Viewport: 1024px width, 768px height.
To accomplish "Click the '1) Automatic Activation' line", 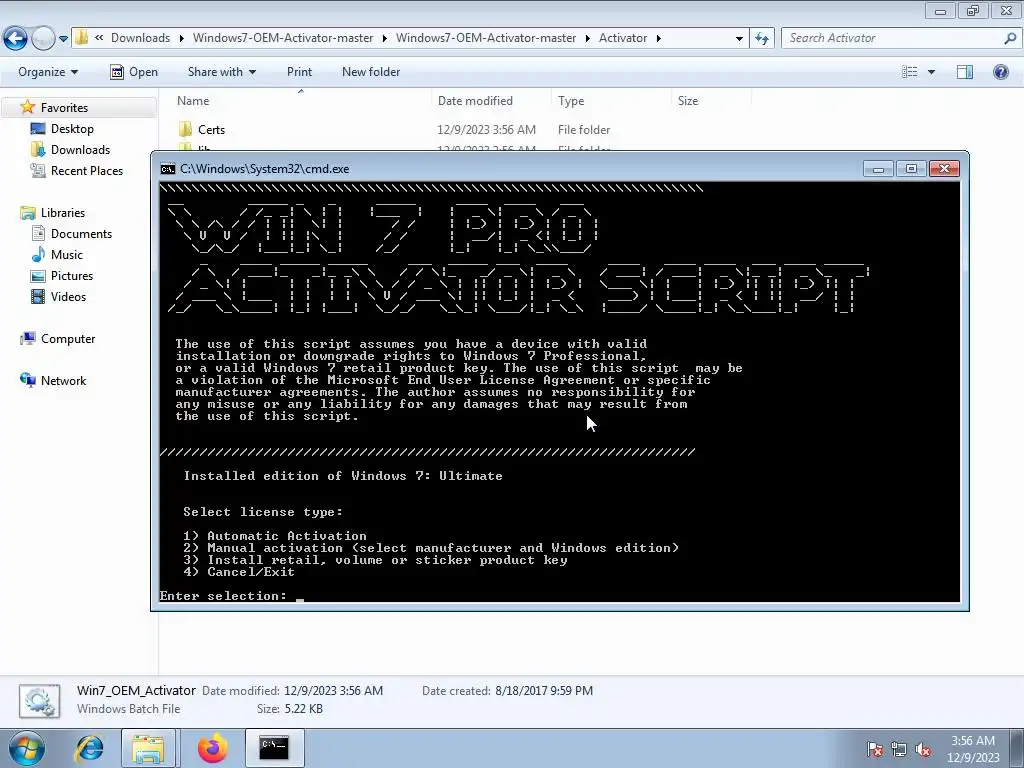I will (x=275, y=536).
